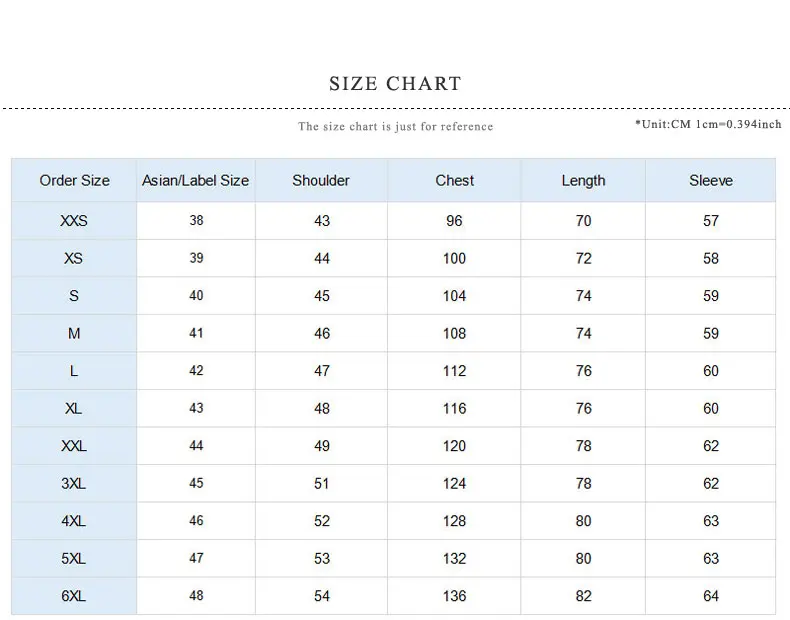Click label size 40 in S row

[196, 295]
